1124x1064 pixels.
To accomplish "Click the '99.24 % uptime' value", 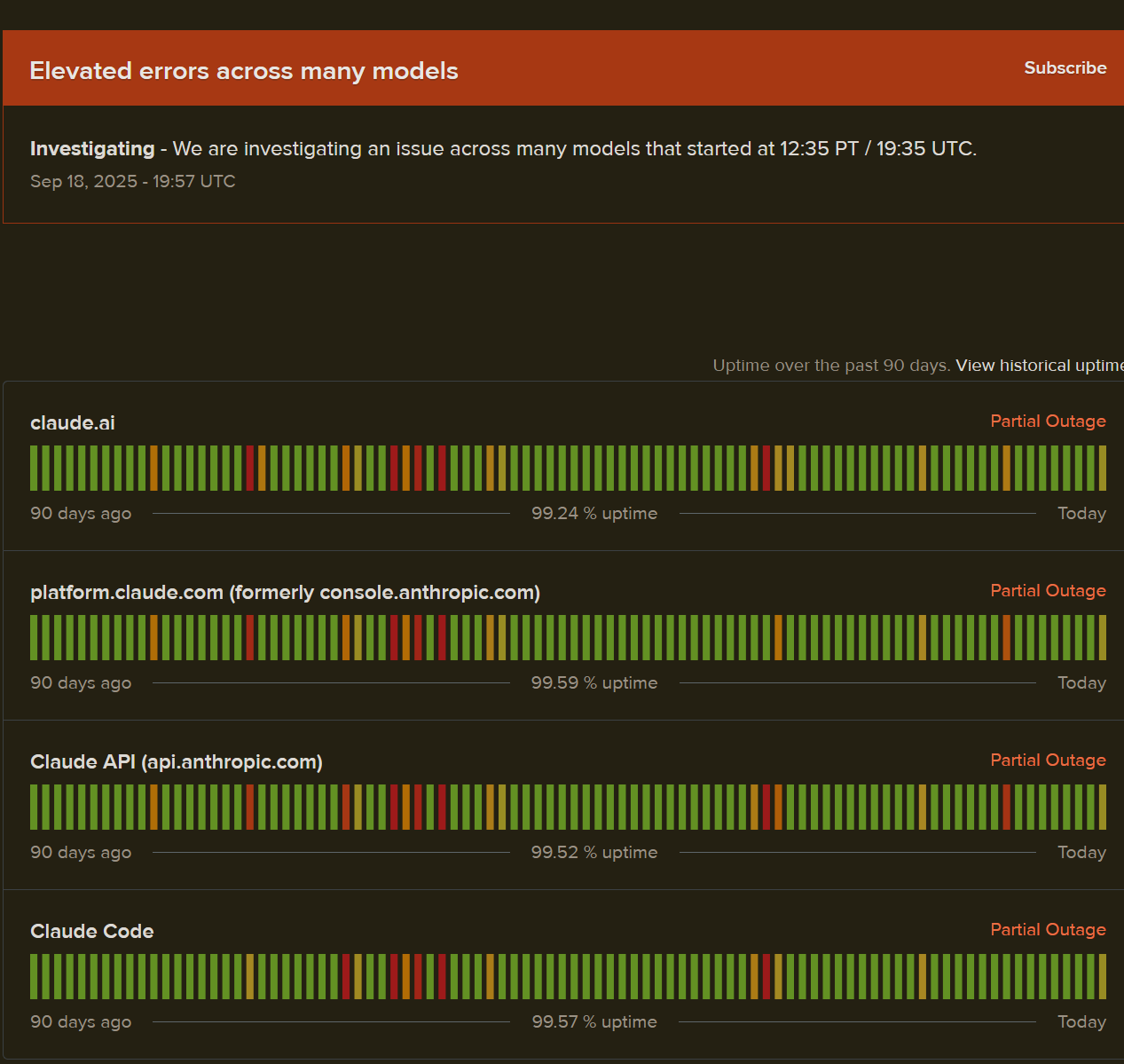I will [594, 514].
